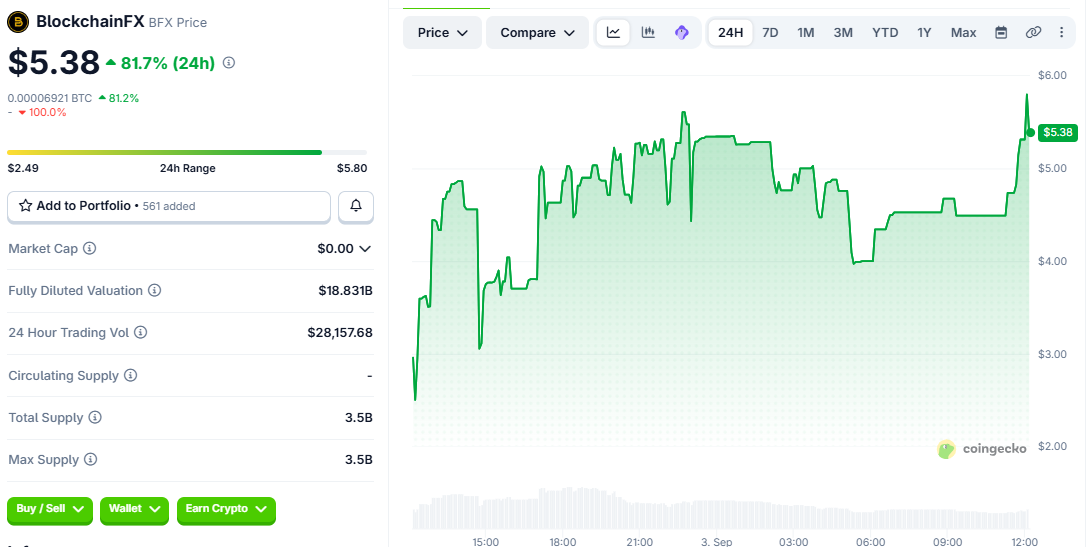Image resolution: width=1086 pixels, height=547 pixels.
Task: Expand the Market Cap value chevron
Action: 364,249
